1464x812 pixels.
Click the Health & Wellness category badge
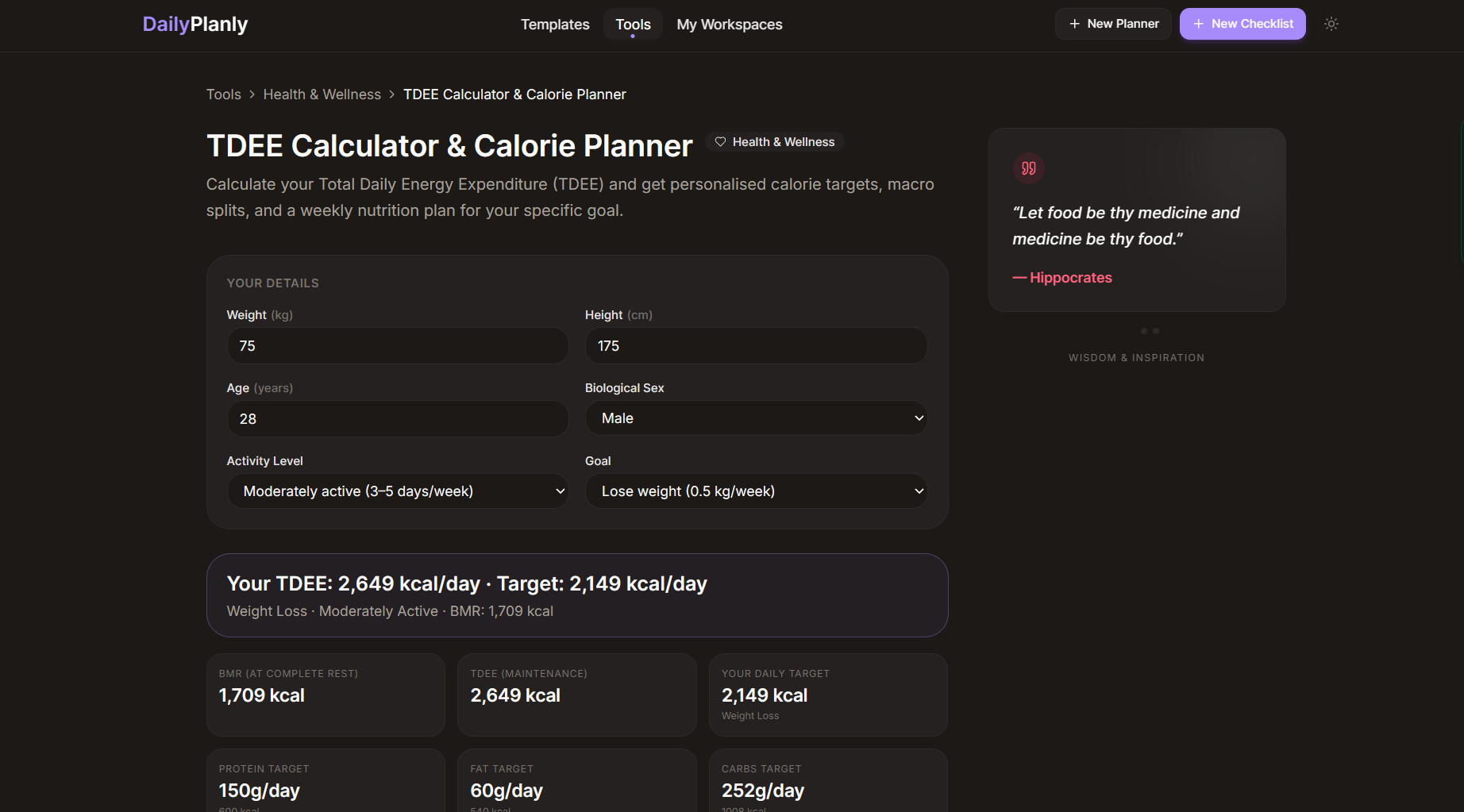(x=775, y=142)
